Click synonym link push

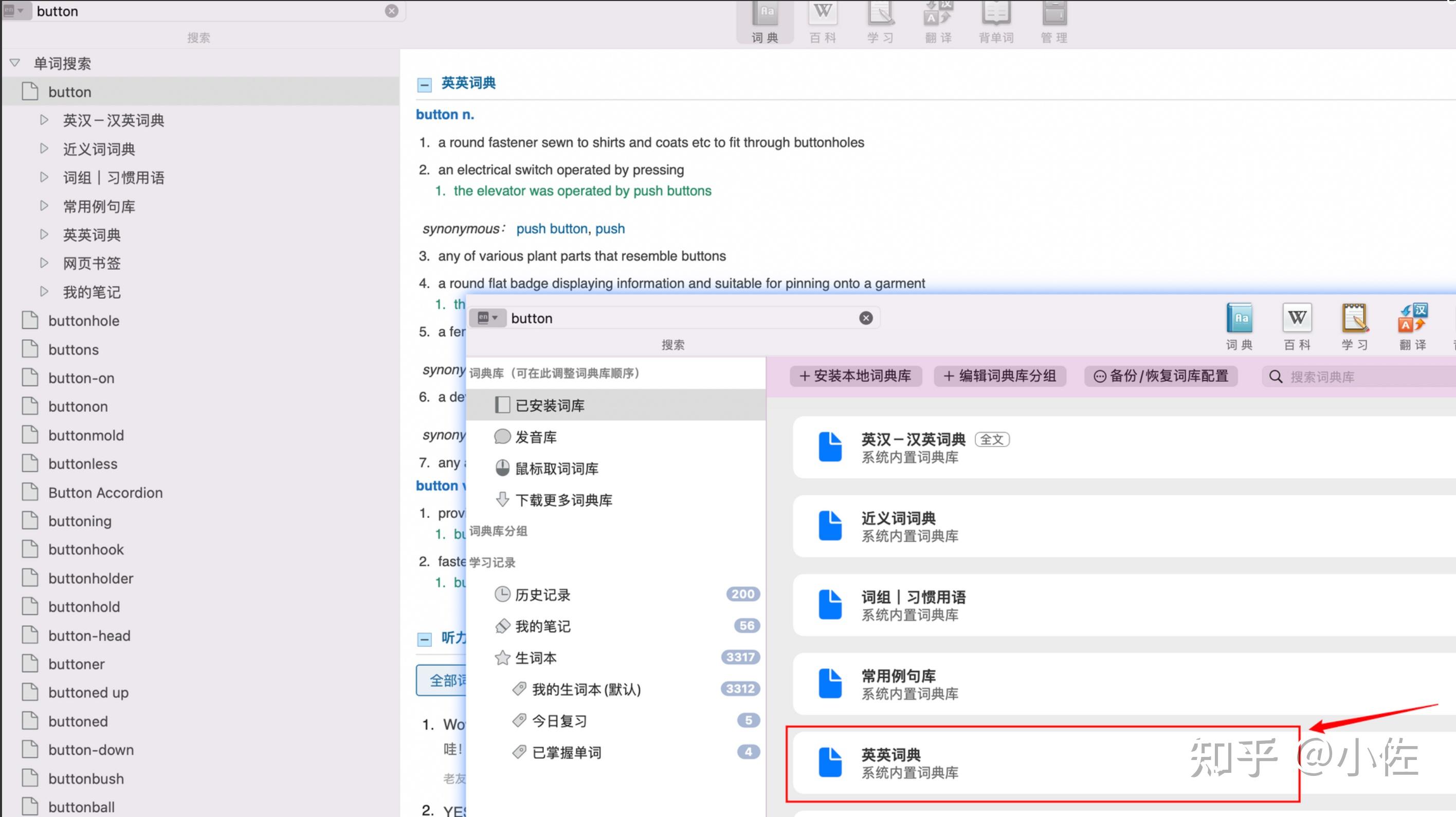pyautogui.click(x=610, y=229)
